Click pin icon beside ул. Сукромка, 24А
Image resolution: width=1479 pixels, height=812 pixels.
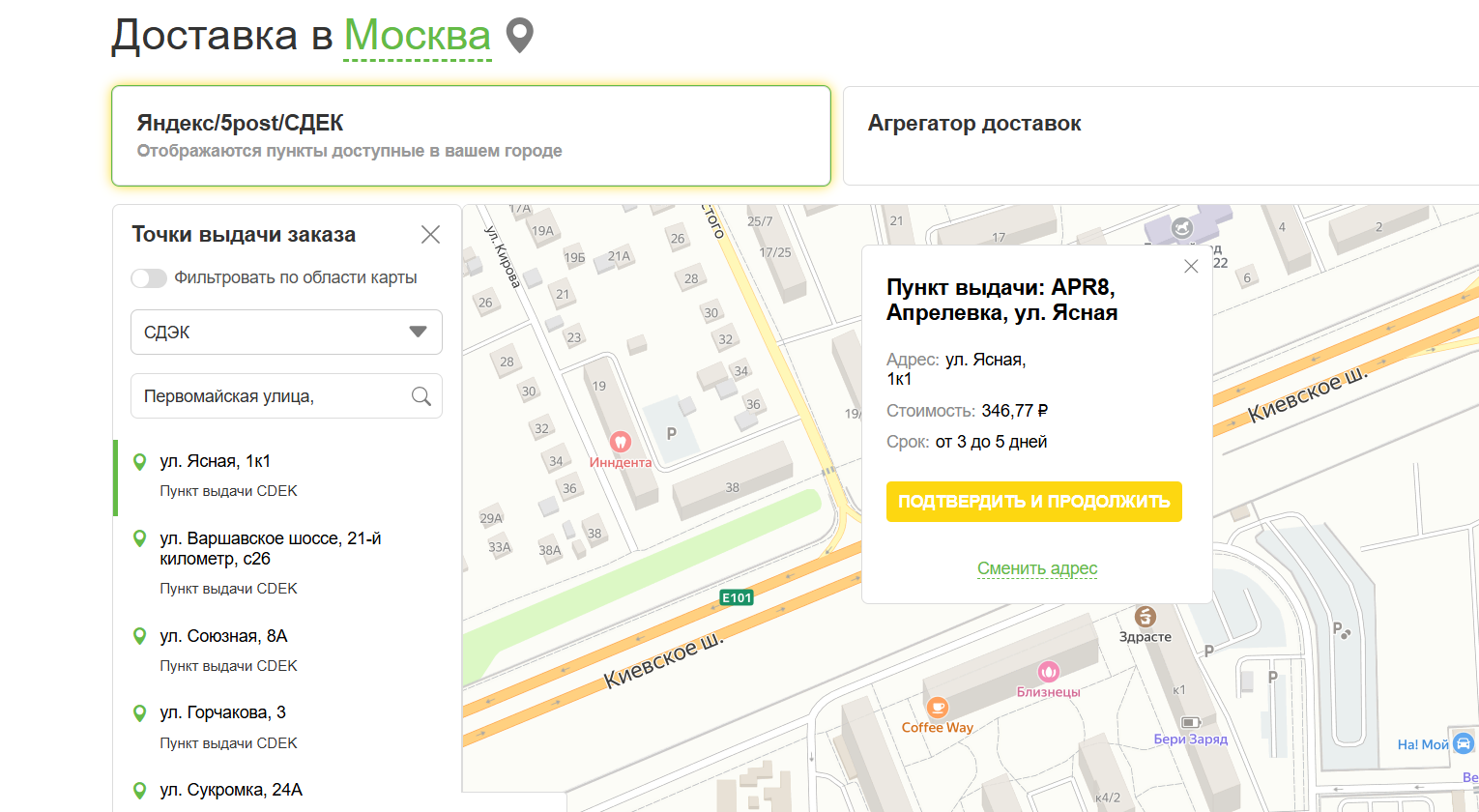coord(140,790)
